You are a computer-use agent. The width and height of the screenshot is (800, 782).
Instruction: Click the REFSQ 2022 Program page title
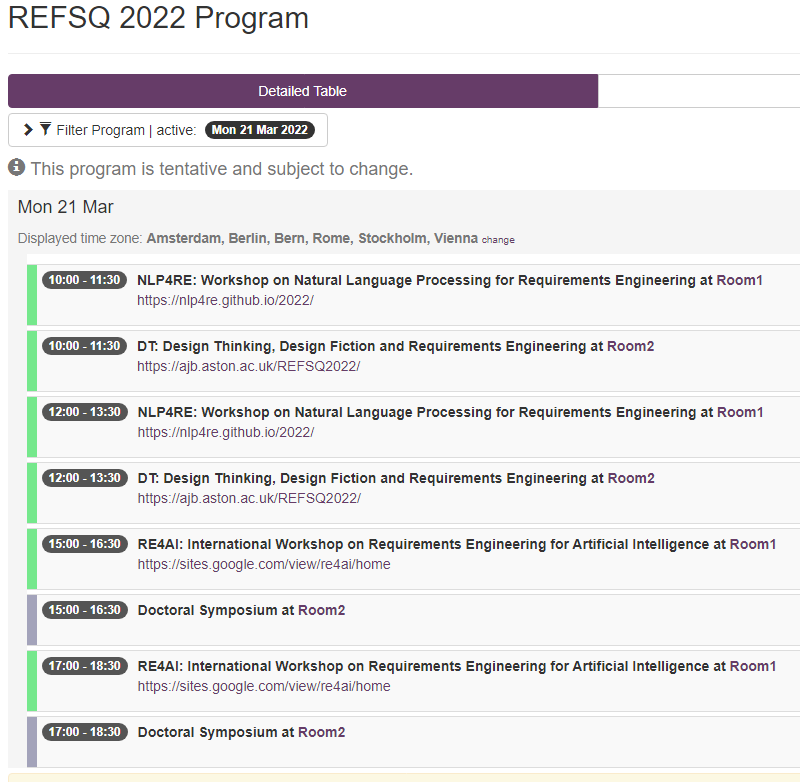158,17
